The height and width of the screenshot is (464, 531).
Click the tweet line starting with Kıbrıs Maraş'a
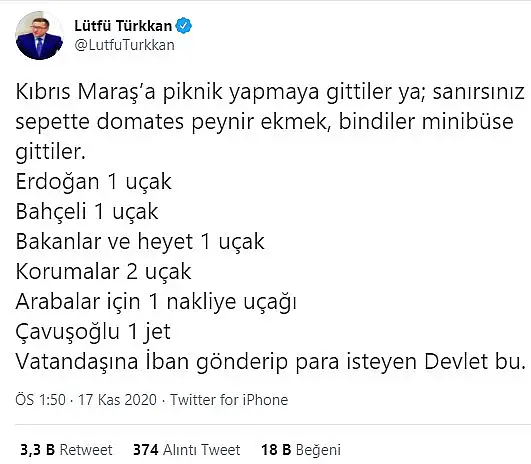tap(270, 92)
